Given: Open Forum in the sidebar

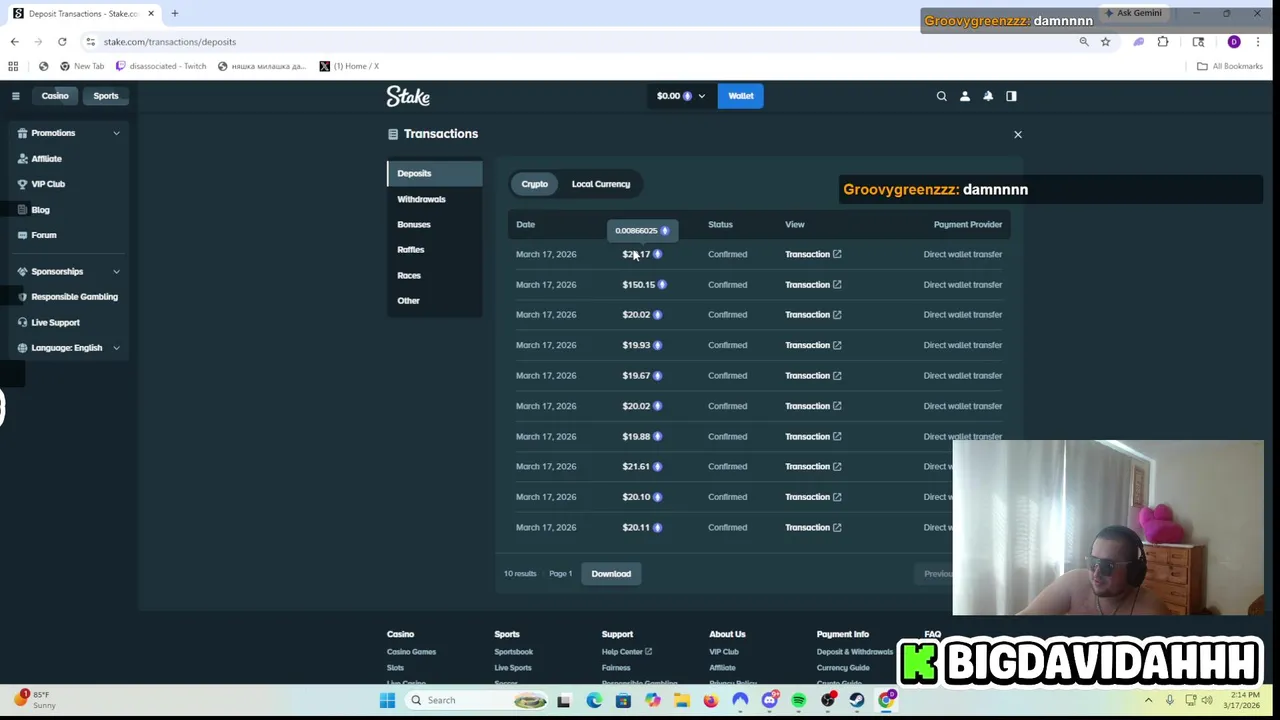Looking at the screenshot, I should click(x=43, y=235).
